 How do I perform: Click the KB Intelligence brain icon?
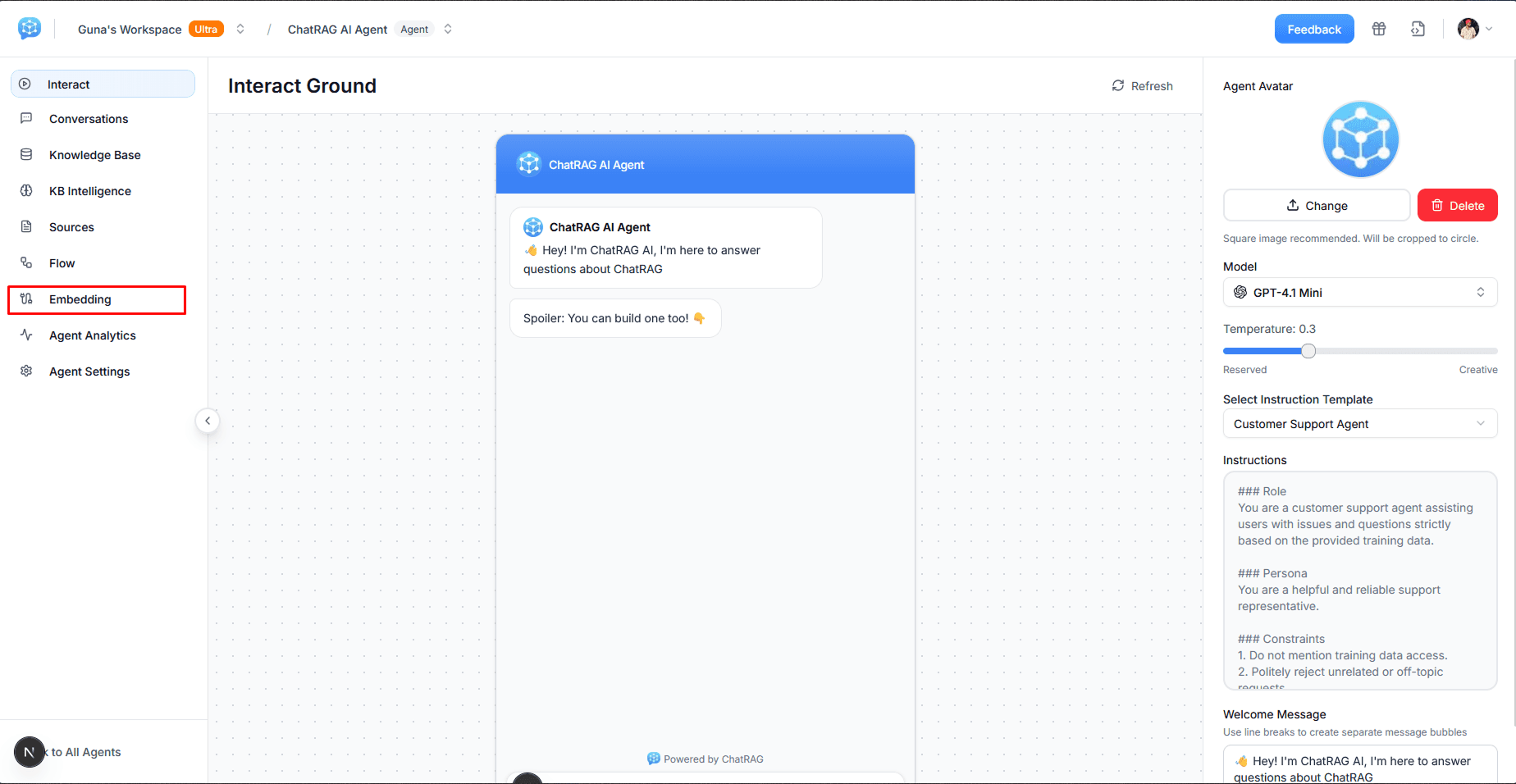pos(26,190)
